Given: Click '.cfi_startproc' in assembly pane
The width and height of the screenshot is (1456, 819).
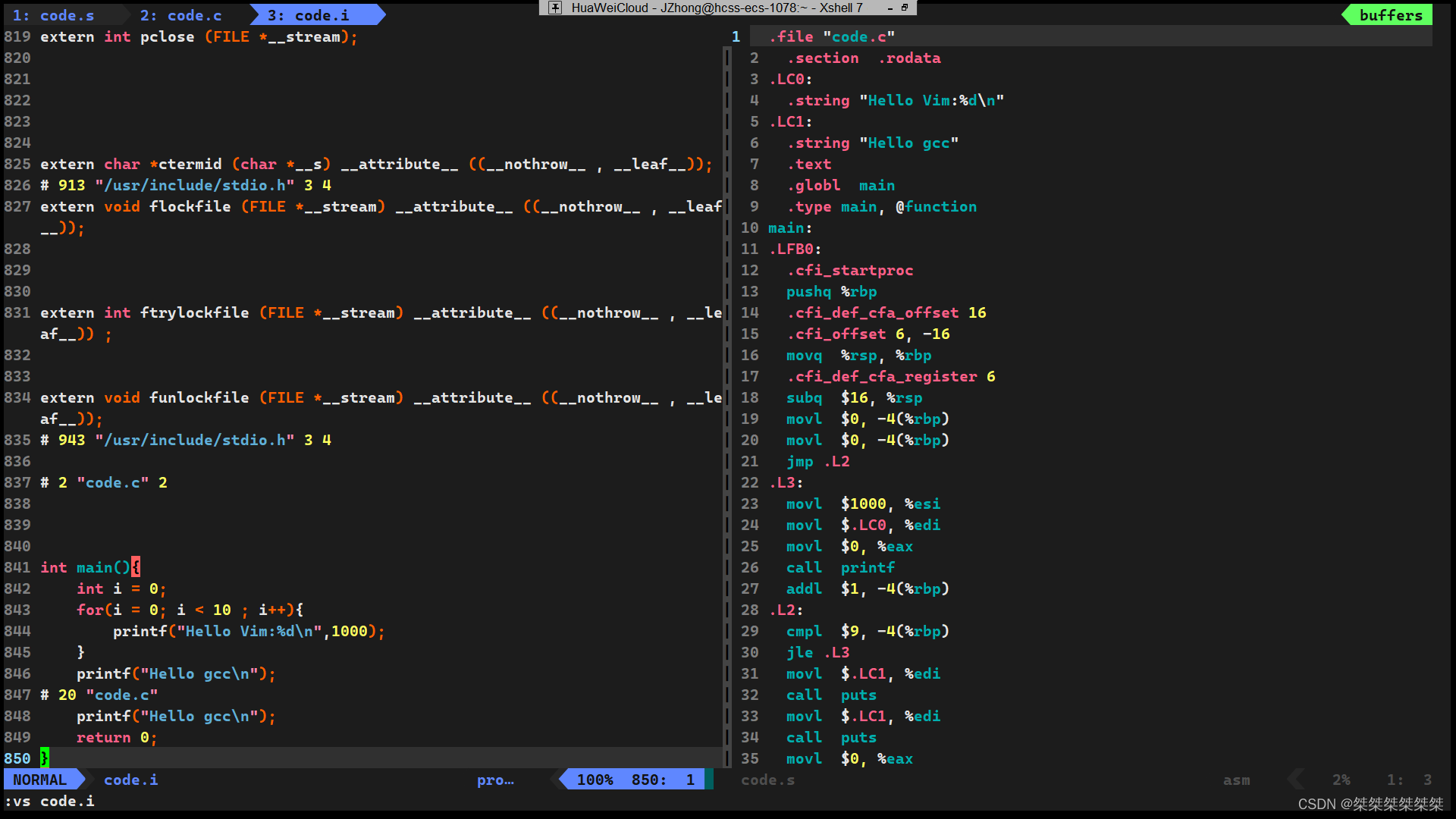Looking at the screenshot, I should (850, 270).
